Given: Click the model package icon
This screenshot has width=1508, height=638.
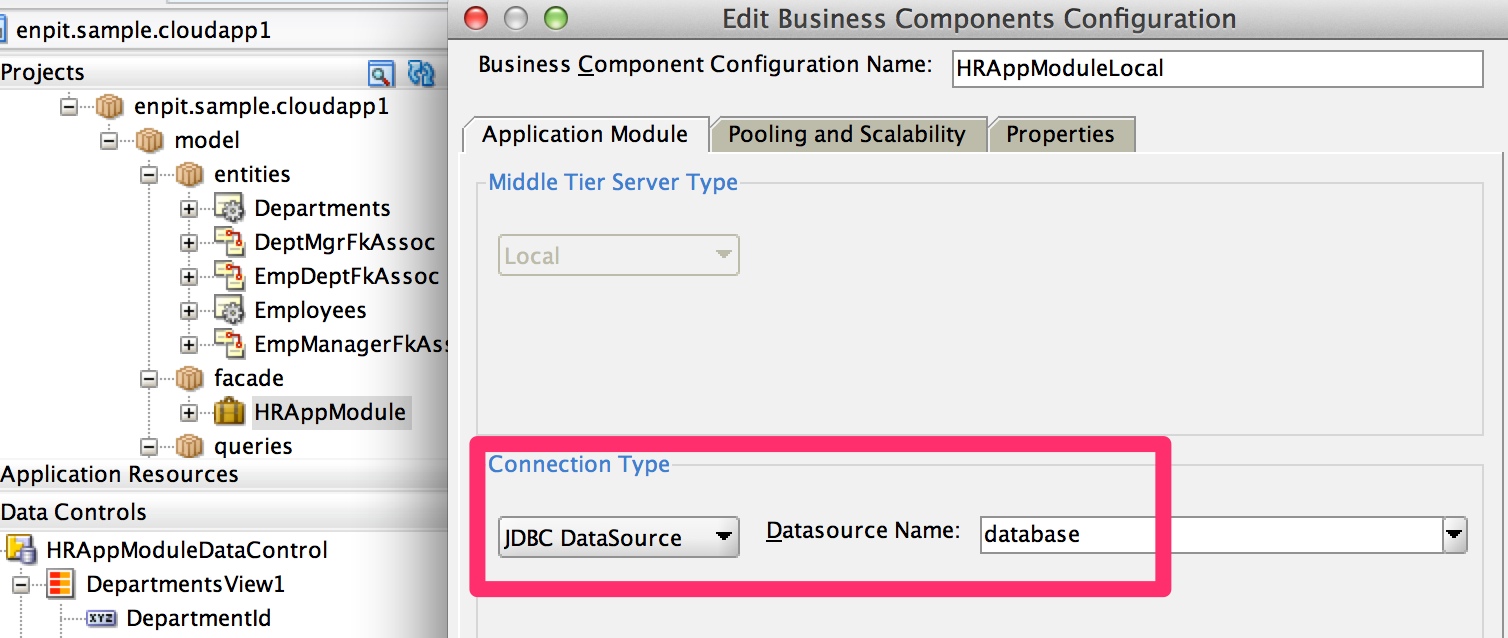Looking at the screenshot, I should (x=148, y=140).
